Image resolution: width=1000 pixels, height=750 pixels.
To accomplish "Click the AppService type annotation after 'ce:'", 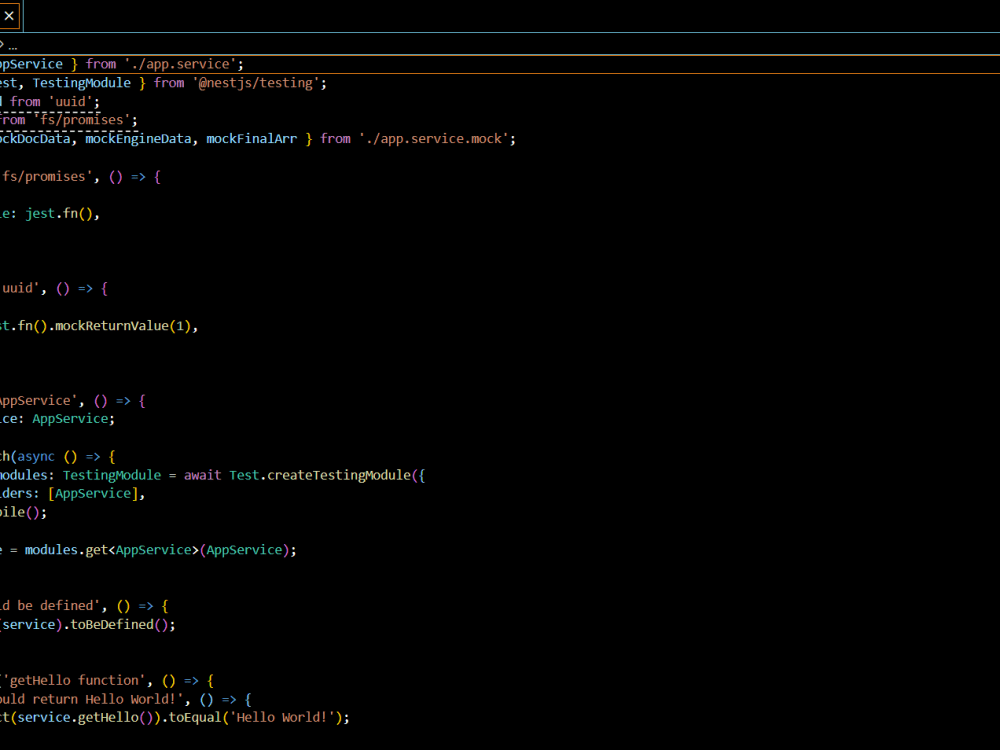I will tap(70, 419).
